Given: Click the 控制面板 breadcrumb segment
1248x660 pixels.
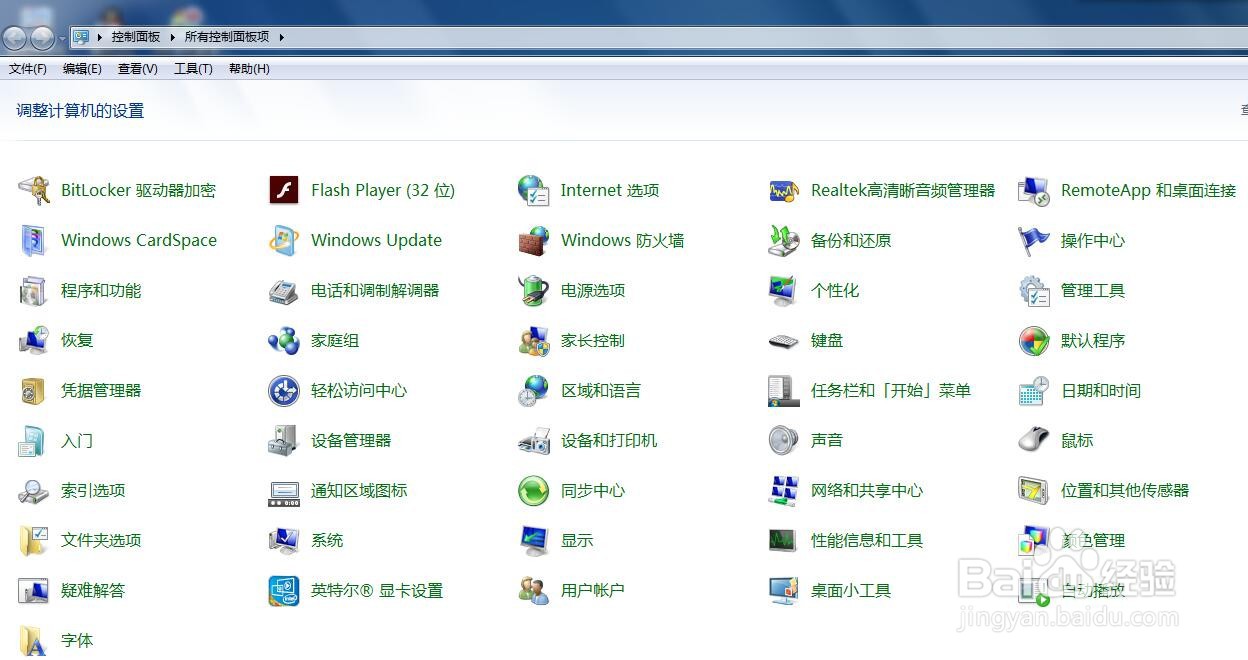Looking at the screenshot, I should (136, 37).
